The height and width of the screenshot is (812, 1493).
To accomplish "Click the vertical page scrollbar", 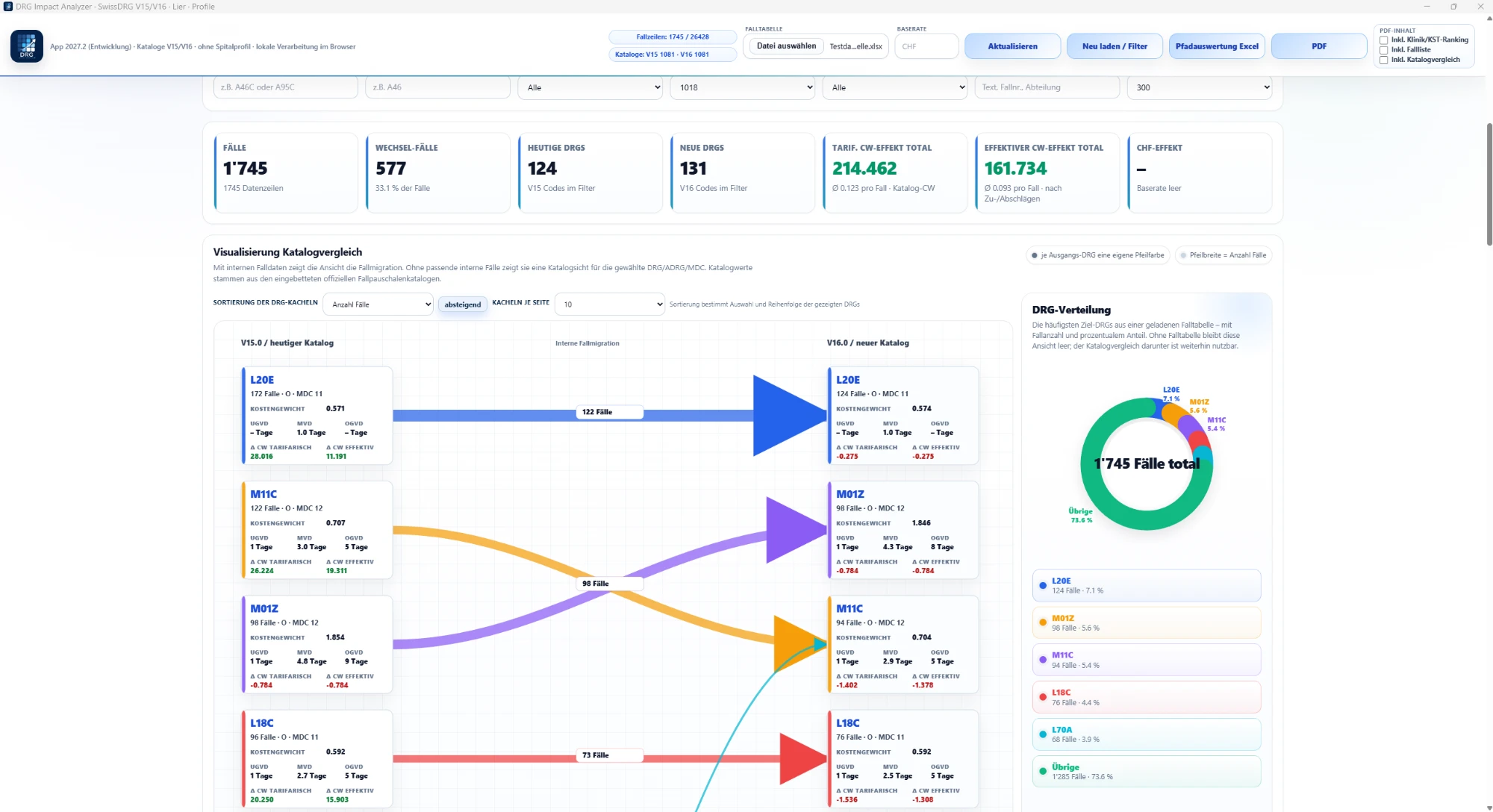I will [x=1489, y=183].
